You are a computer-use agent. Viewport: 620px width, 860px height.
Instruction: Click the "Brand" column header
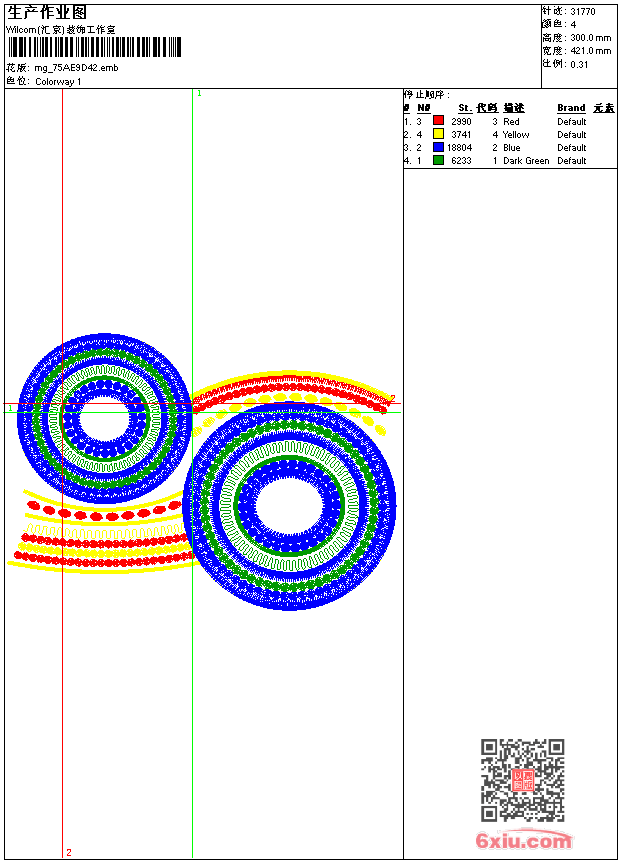571,108
